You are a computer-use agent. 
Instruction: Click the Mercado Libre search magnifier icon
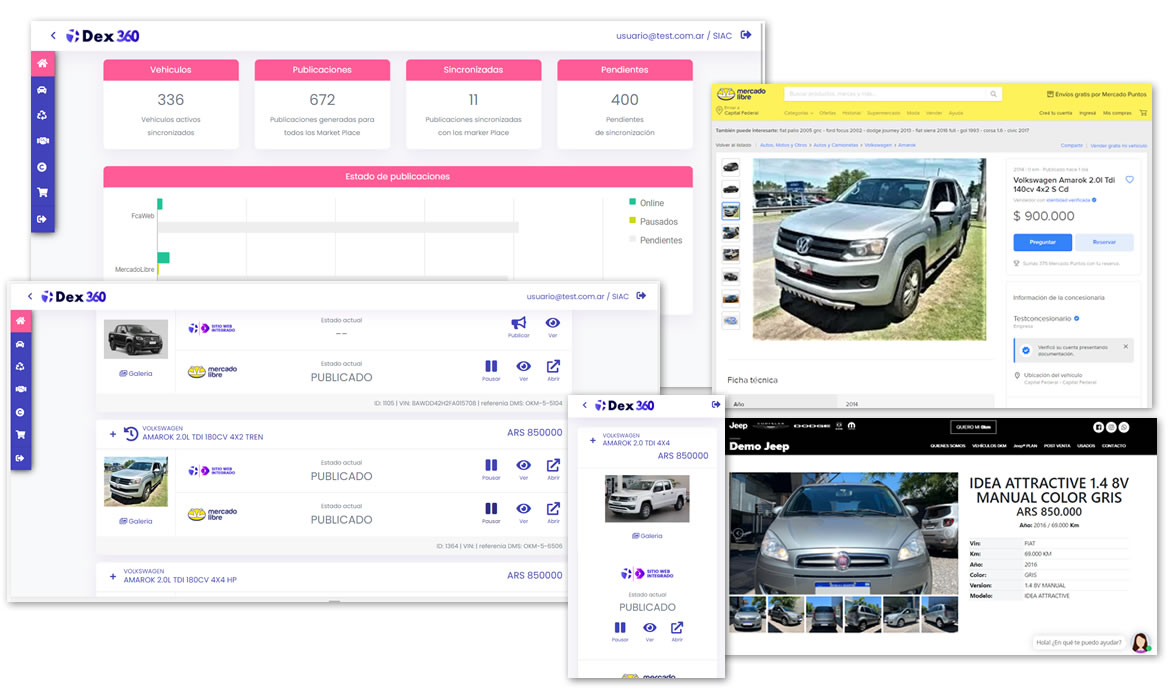click(993, 94)
